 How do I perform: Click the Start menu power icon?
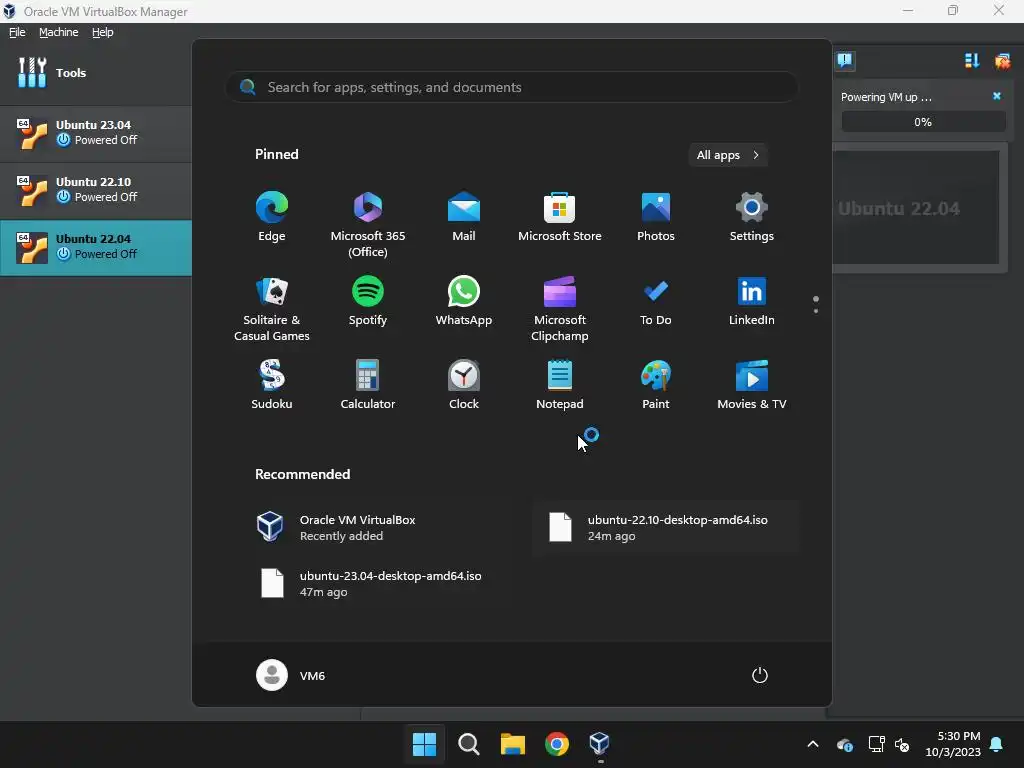tap(760, 675)
